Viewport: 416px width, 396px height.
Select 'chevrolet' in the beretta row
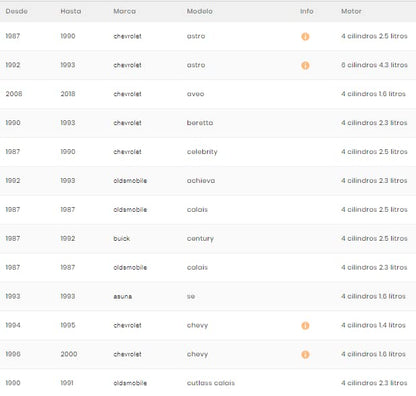pyautogui.click(x=127, y=123)
